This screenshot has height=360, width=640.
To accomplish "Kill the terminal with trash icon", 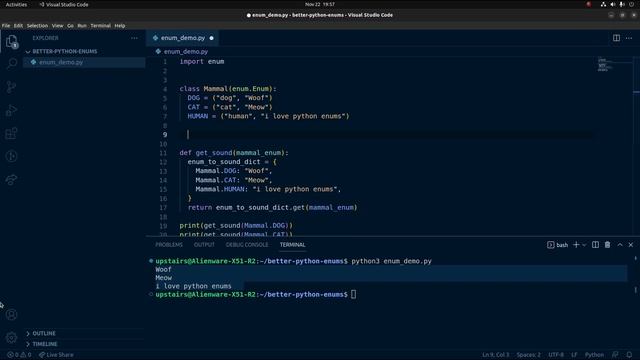I will click(x=607, y=244).
